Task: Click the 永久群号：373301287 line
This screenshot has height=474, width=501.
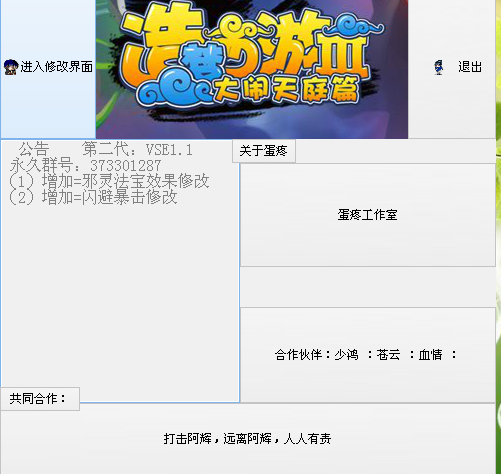Action: [86, 166]
